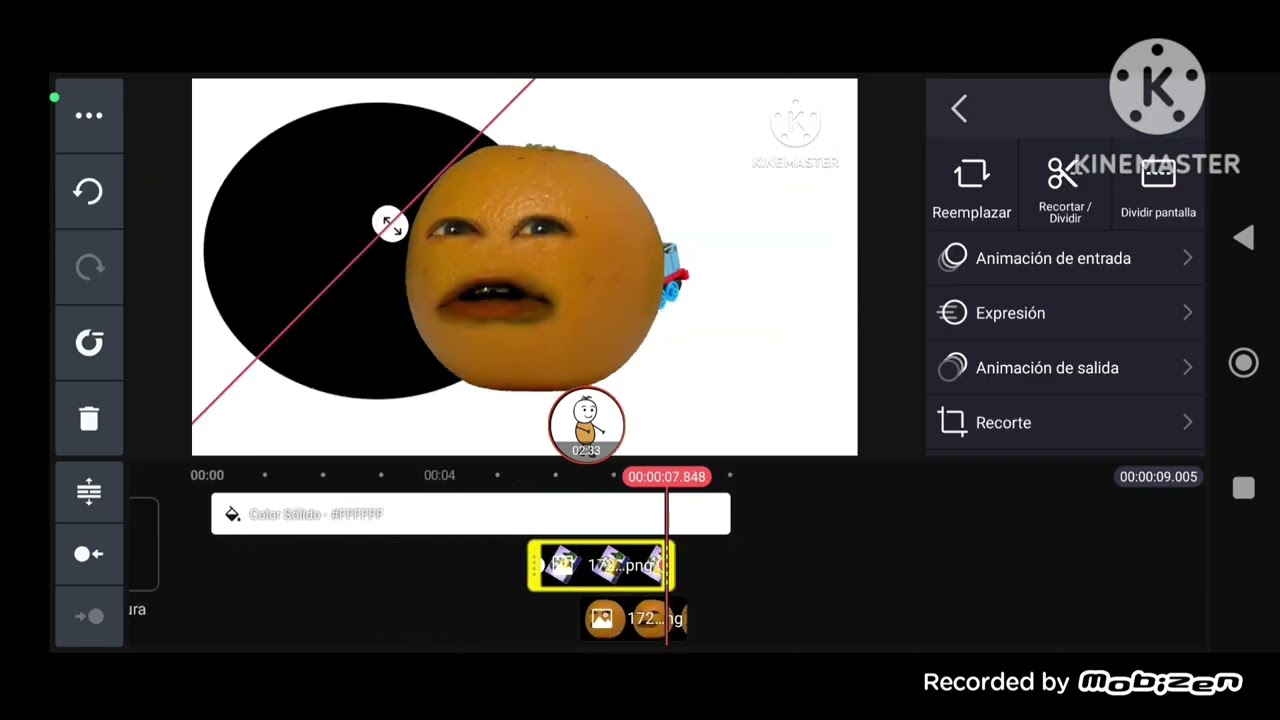Click the Expresión motion icon
This screenshot has height=720, width=1280.
[952, 313]
